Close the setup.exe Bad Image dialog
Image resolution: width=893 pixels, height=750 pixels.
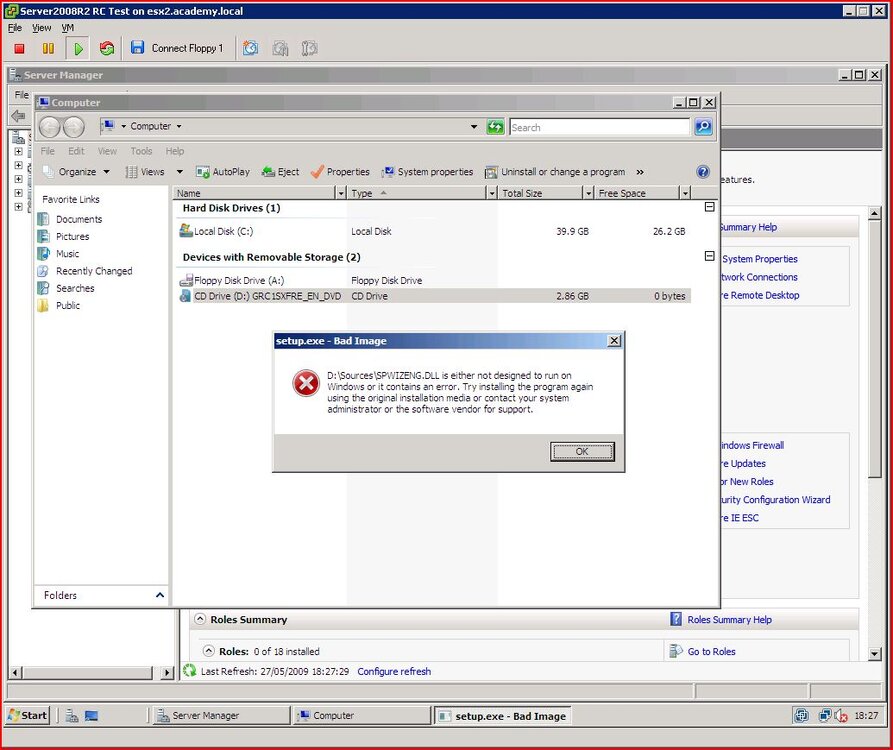pyautogui.click(x=614, y=341)
